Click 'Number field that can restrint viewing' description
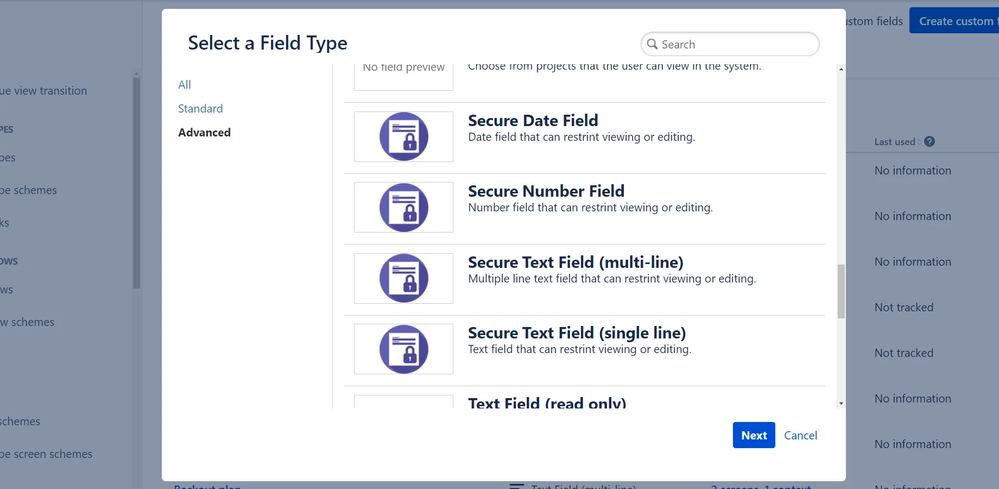Screen dimensions: 999x489 [x=590, y=208]
